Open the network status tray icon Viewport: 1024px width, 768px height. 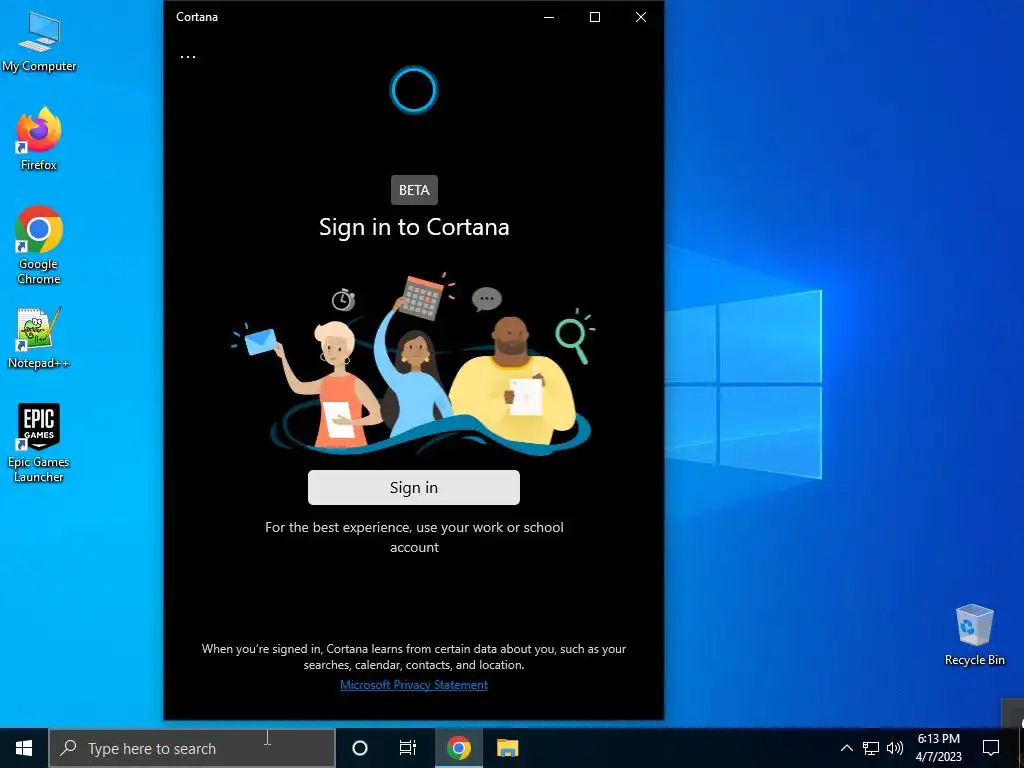(871, 748)
